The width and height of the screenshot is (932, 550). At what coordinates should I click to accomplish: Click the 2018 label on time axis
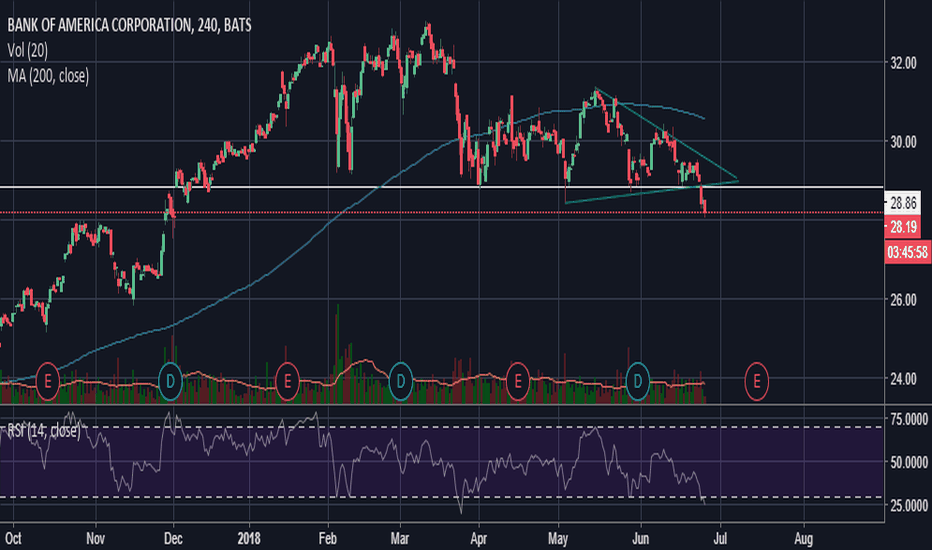(249, 539)
